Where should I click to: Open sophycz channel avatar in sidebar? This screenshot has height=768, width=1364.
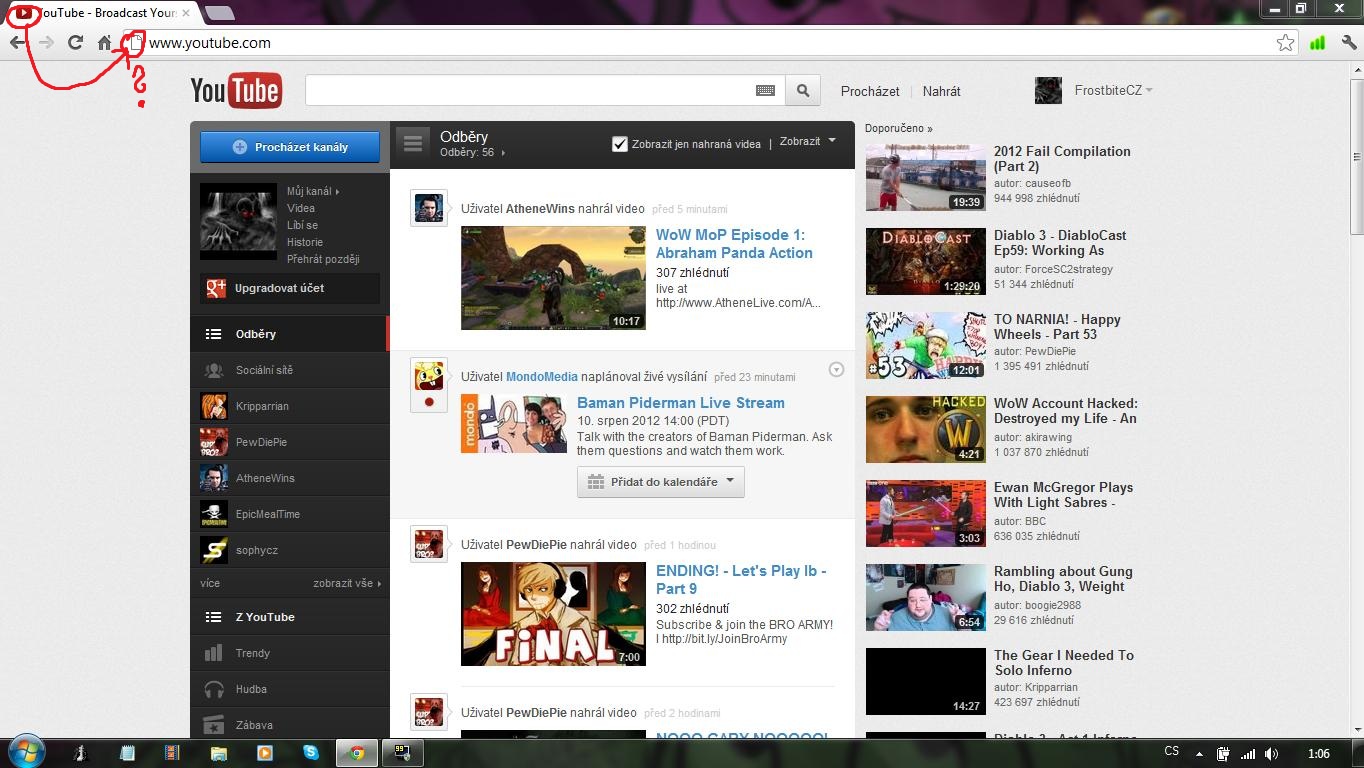click(x=214, y=550)
